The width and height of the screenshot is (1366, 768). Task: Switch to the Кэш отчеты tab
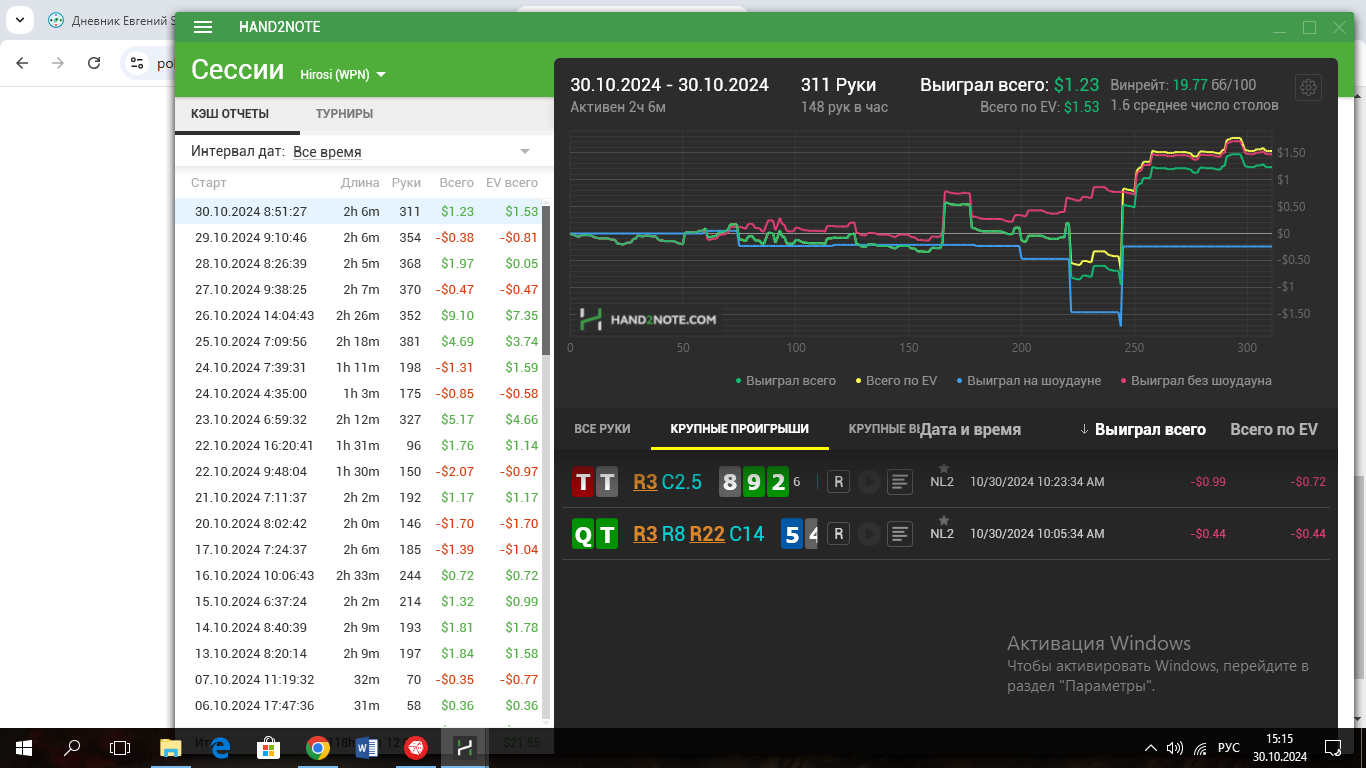click(x=230, y=114)
